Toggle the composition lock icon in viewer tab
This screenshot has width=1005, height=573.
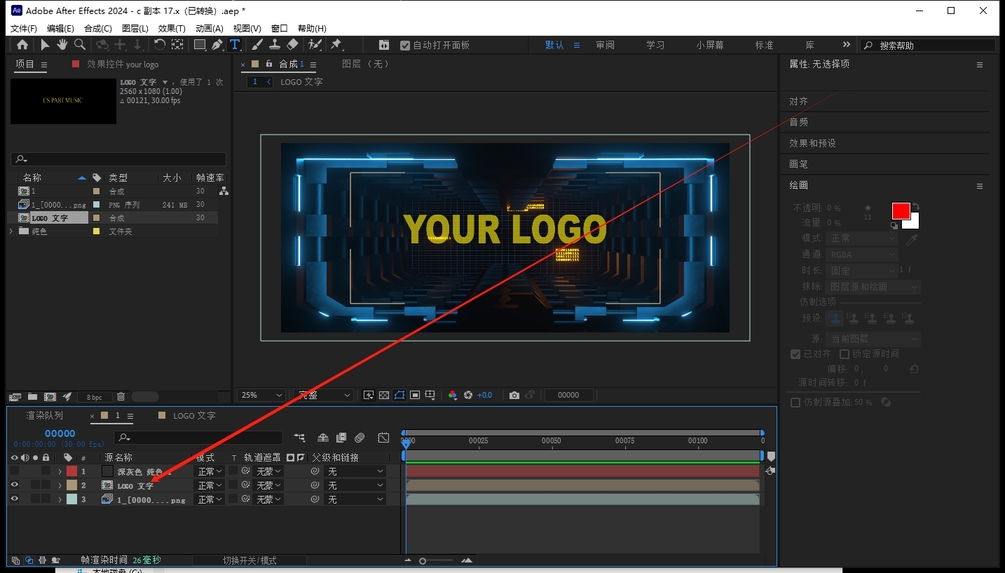pyautogui.click(x=269, y=64)
